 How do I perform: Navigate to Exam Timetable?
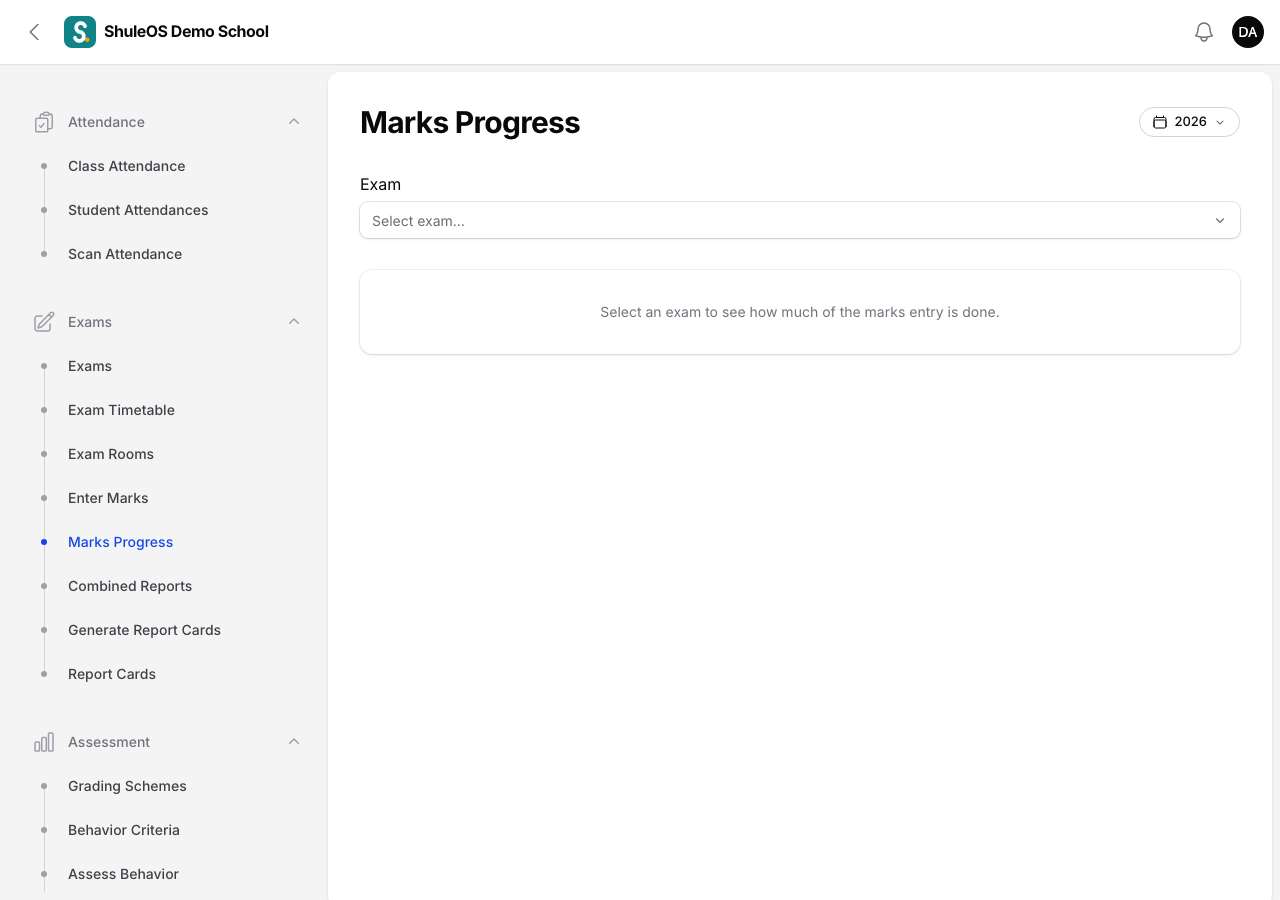coord(121,410)
